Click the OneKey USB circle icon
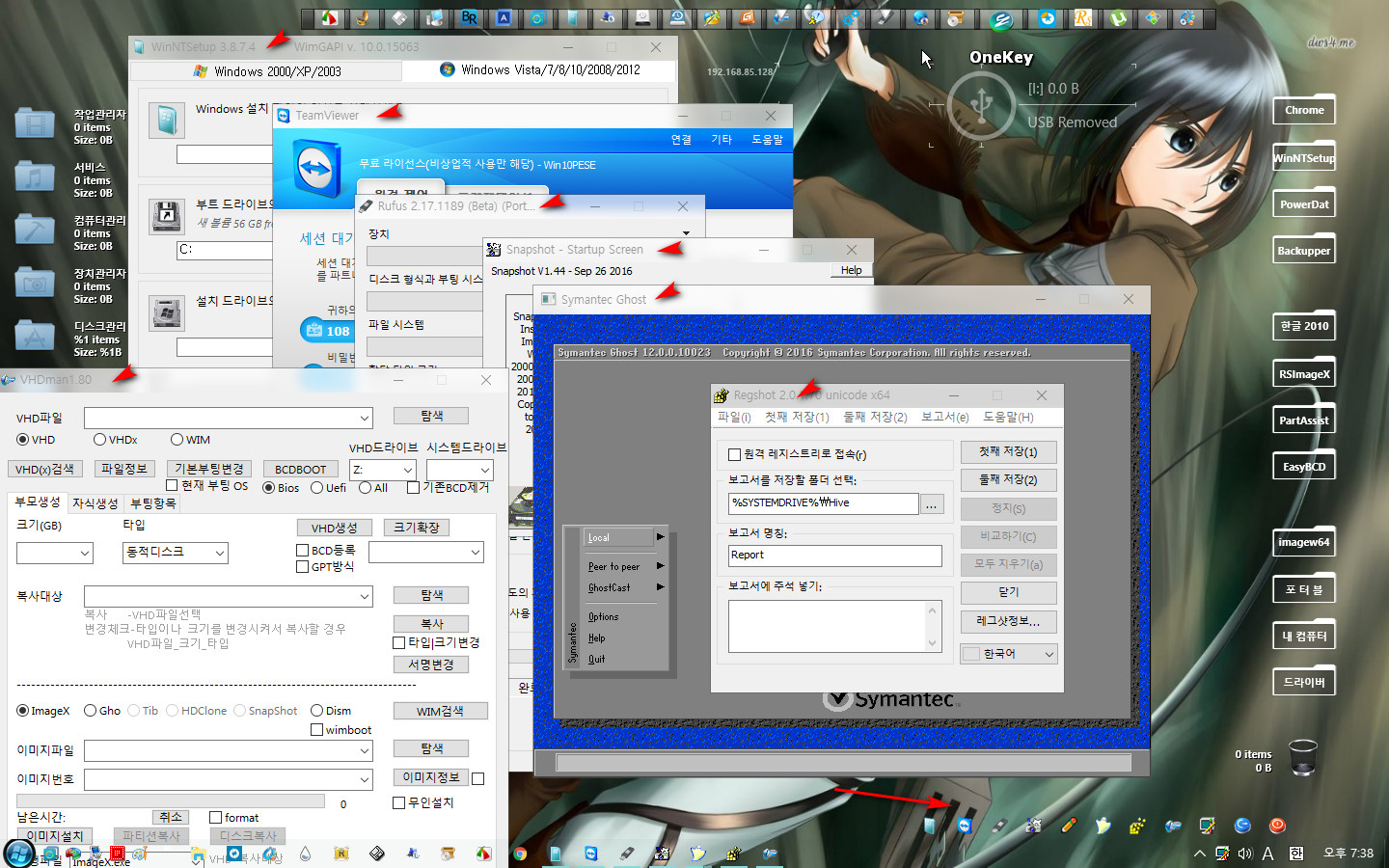This screenshot has height=868, width=1389. 981,104
